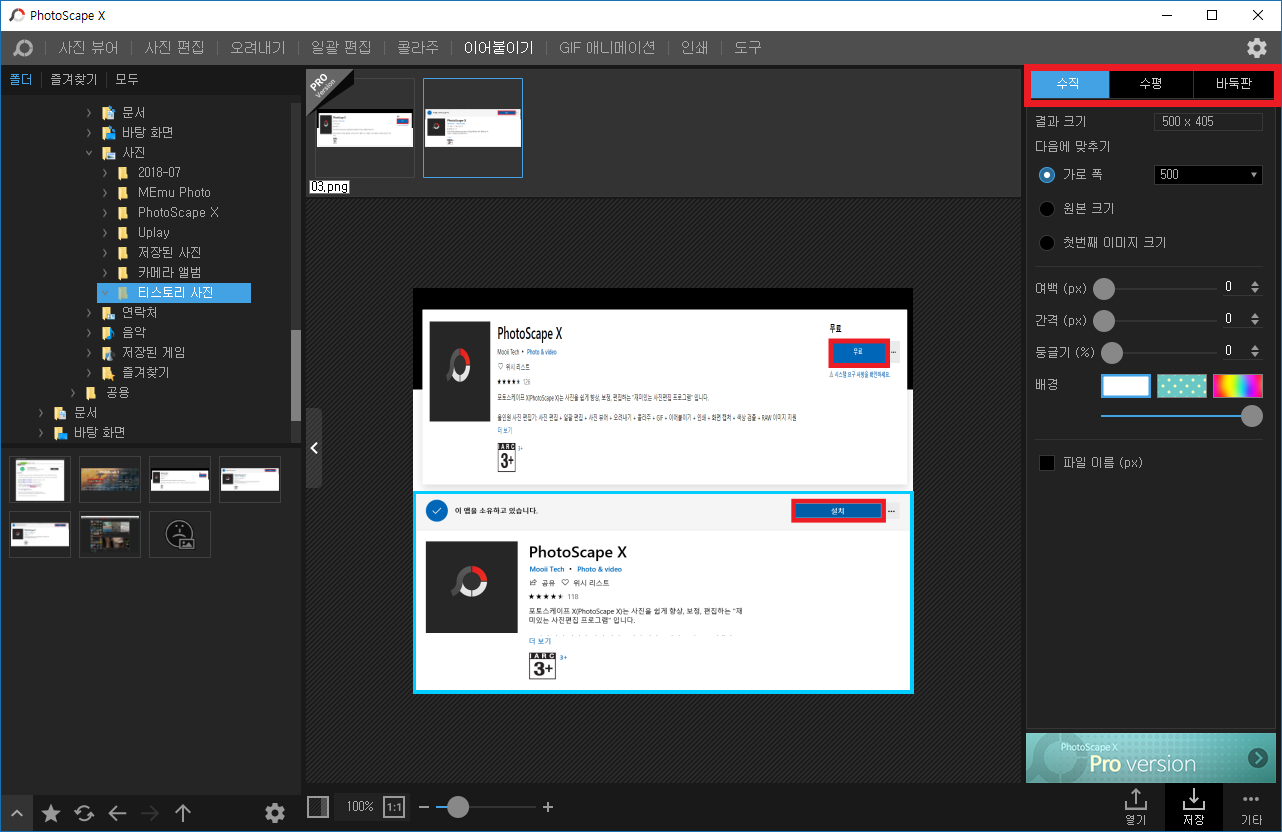Select the 티스토리 사진 folder
Screen dimensions: 1282x832
[x=175, y=292]
